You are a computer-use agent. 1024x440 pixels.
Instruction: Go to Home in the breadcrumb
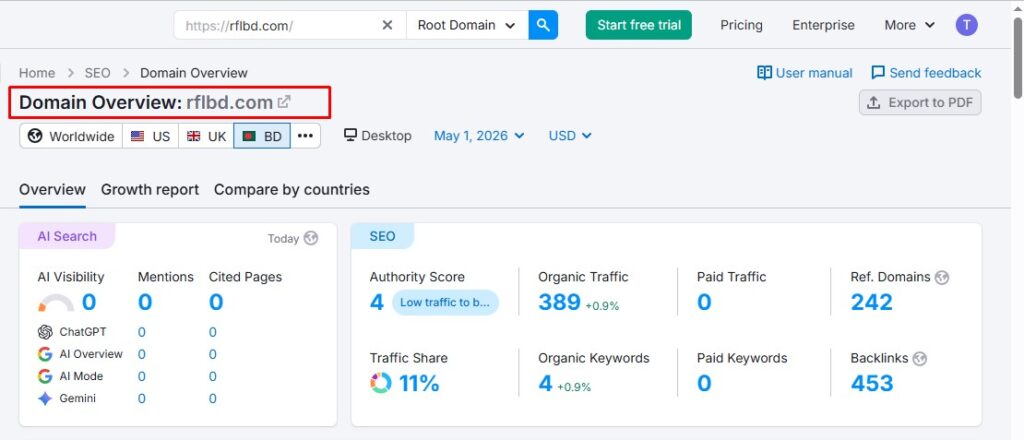(37, 72)
